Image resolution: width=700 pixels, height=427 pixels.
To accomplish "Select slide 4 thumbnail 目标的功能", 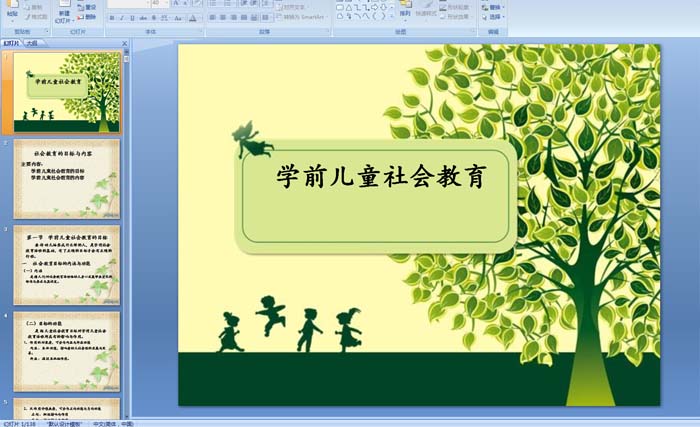I will click(x=67, y=352).
